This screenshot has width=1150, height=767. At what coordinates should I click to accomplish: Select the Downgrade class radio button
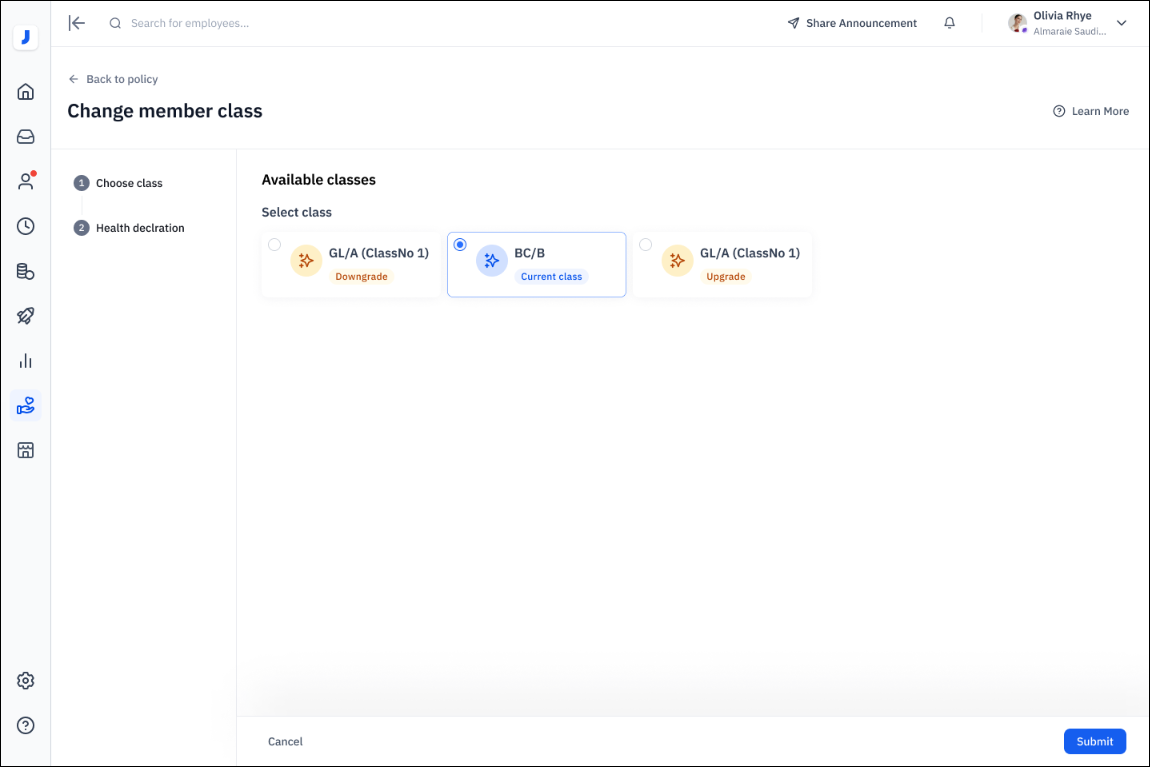pos(275,245)
